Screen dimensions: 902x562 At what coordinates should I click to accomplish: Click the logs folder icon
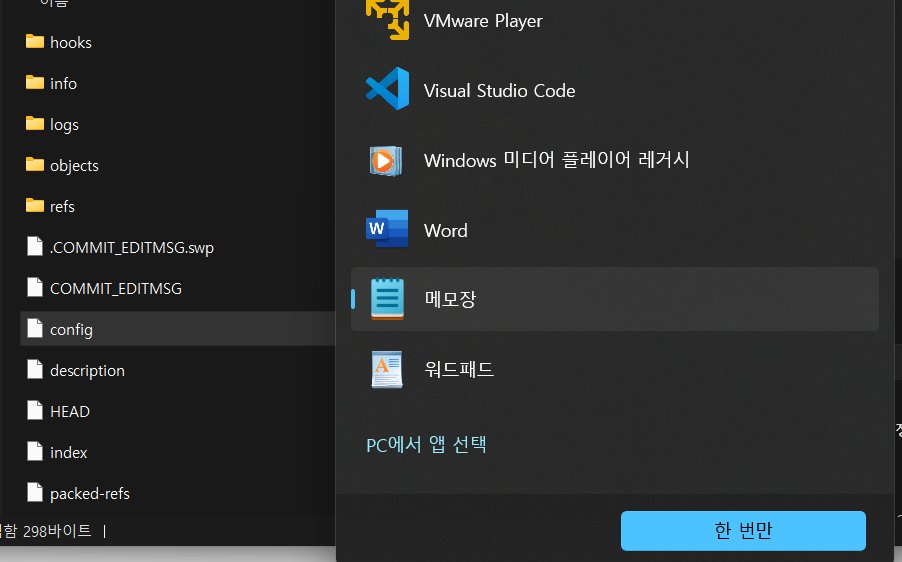(x=35, y=124)
